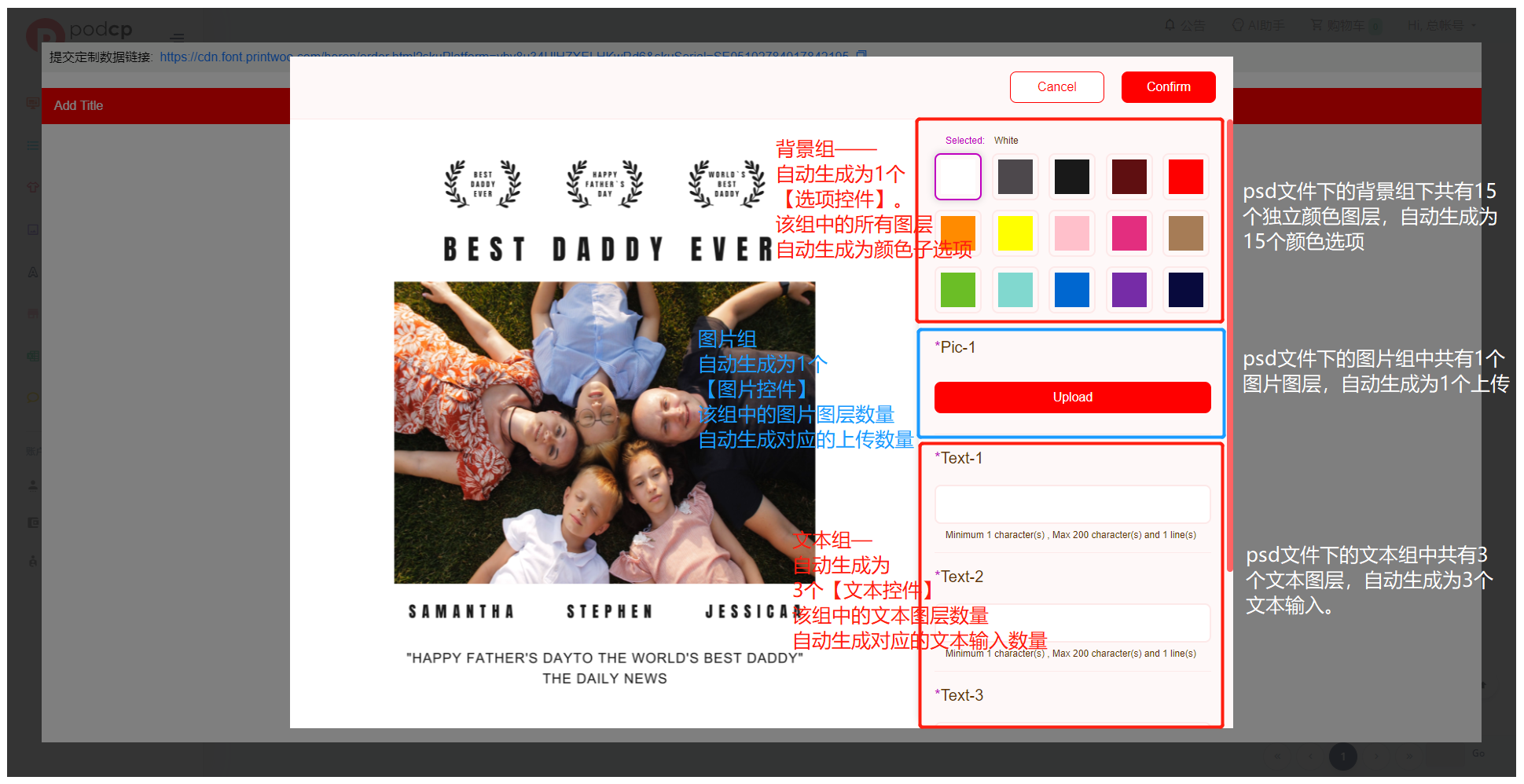Open the user profile icon in sidebar
The image size is (1524, 784).
pos(32,485)
